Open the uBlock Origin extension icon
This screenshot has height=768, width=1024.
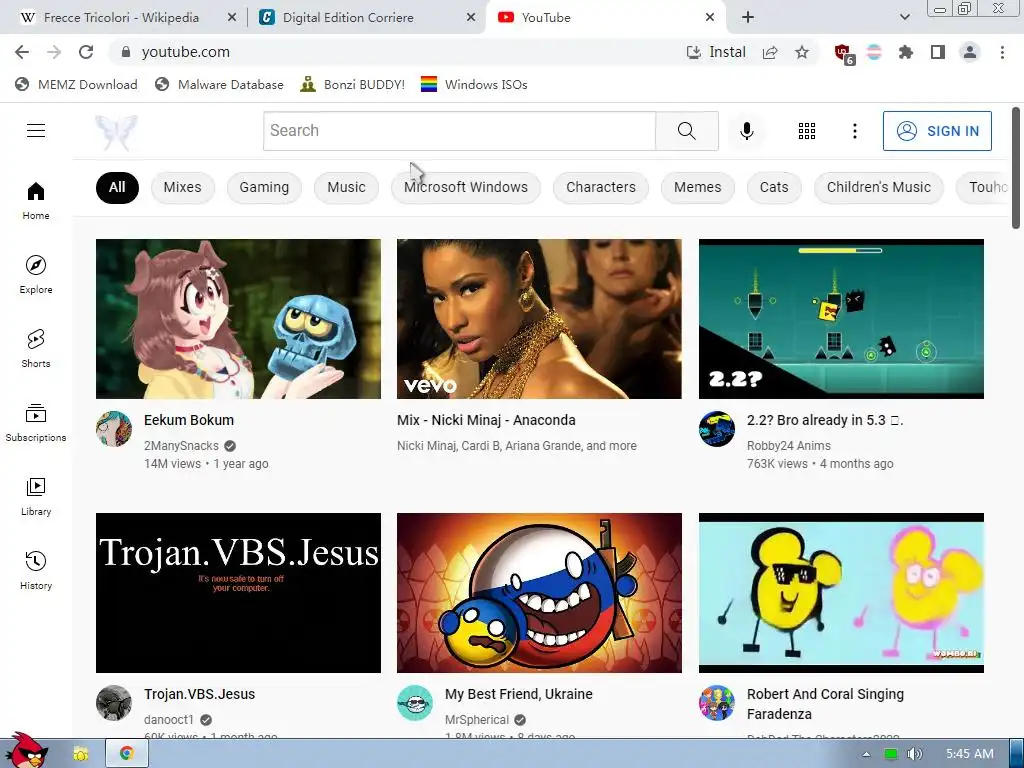pyautogui.click(x=844, y=54)
